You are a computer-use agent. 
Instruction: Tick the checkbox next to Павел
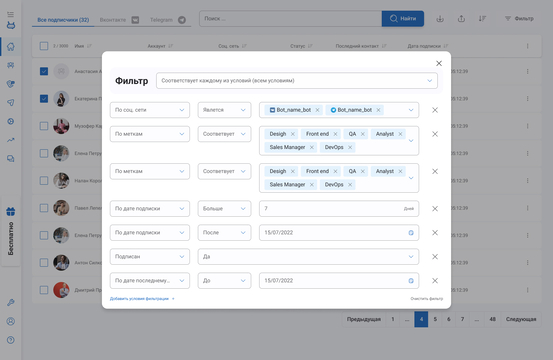point(44,208)
